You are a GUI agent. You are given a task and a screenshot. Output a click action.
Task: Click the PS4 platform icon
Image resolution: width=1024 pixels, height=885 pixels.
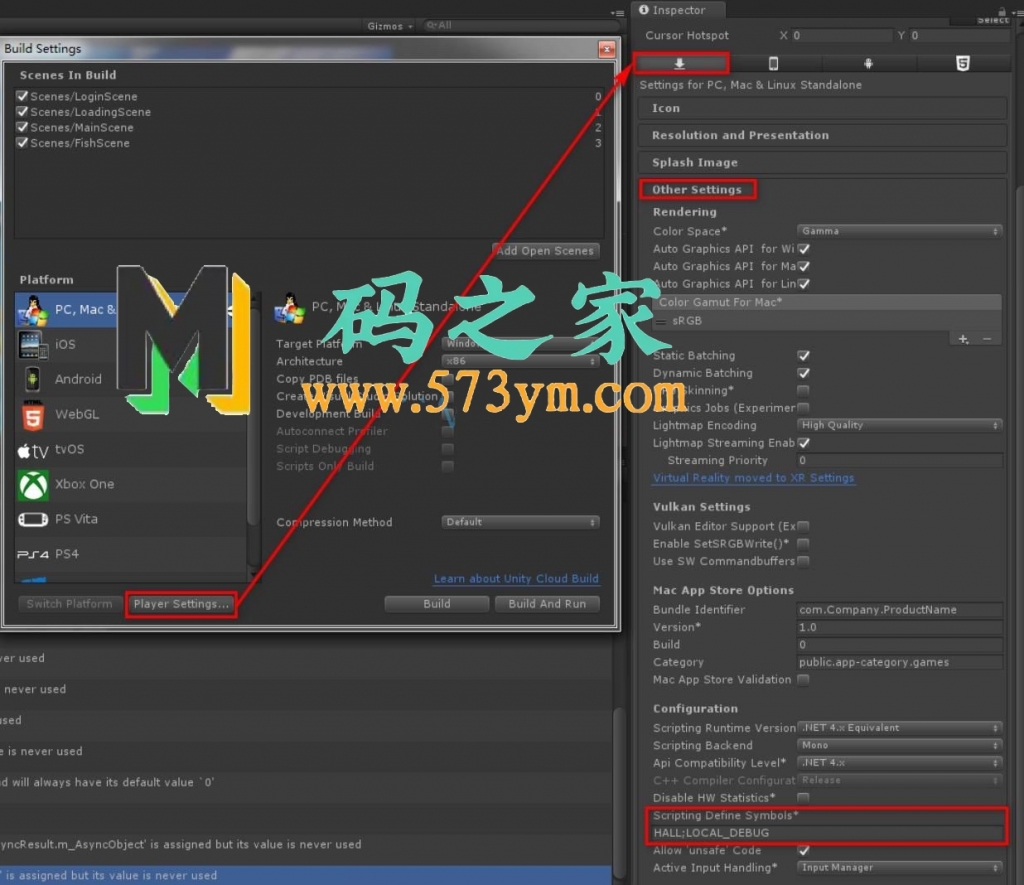pyautogui.click(x=33, y=555)
